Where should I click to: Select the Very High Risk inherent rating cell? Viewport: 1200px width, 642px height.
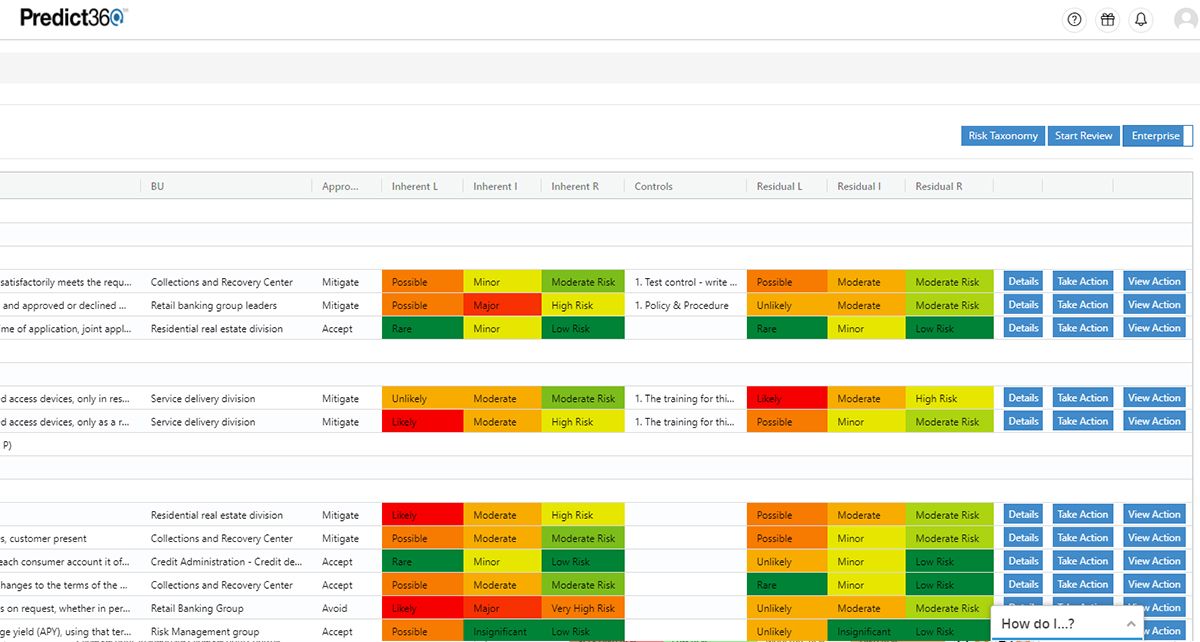(582, 608)
